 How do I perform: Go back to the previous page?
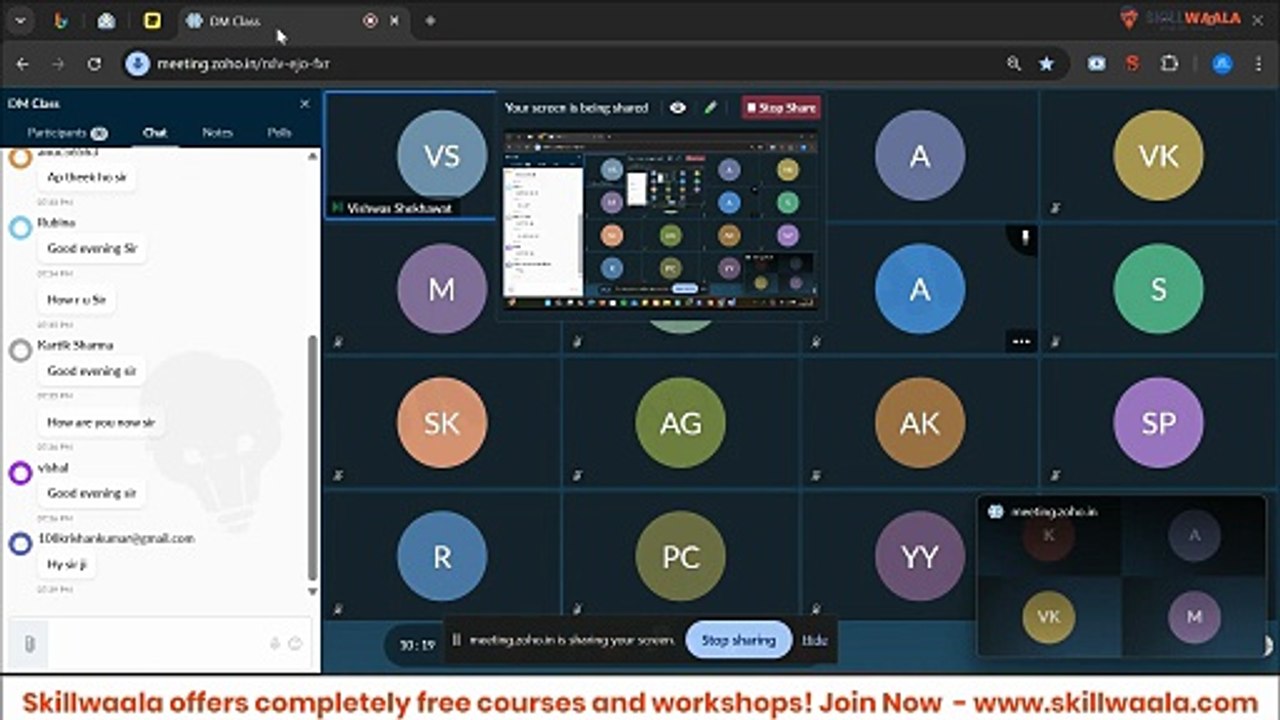coord(22,64)
